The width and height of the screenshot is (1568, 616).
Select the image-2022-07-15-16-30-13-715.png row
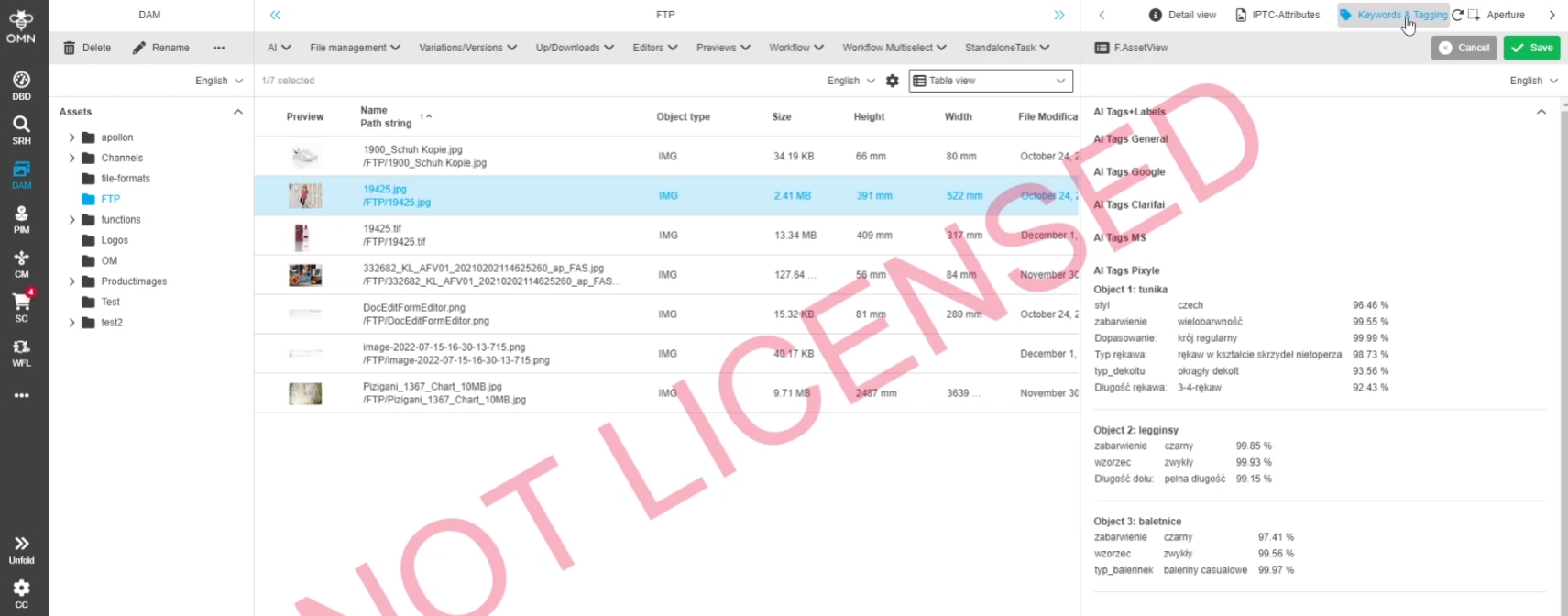point(667,354)
